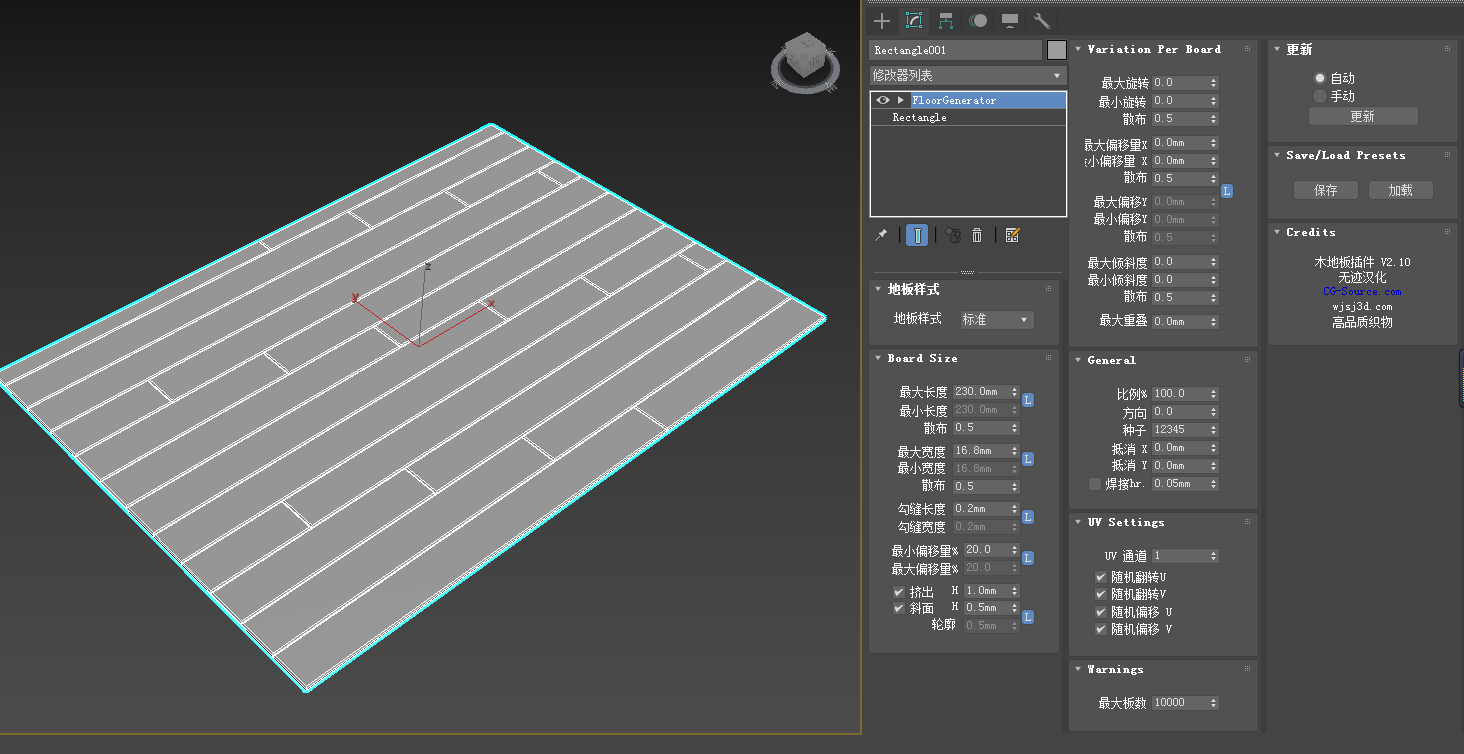Screen dimensions: 1464x754
Task: Open the Create panel plus icon
Action: (x=881, y=20)
